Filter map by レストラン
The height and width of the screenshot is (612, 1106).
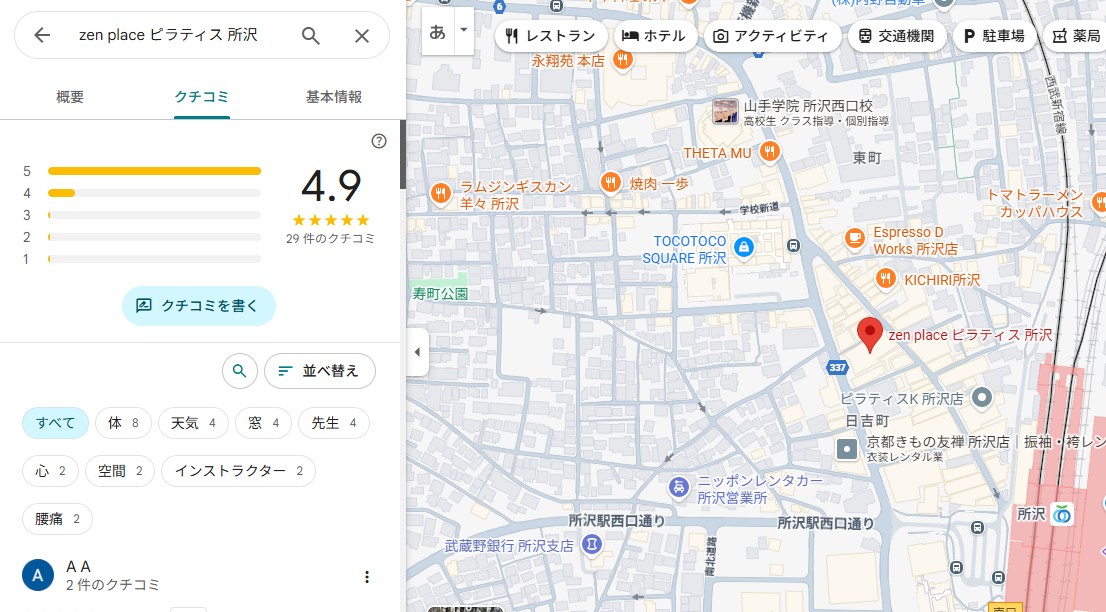click(x=551, y=36)
